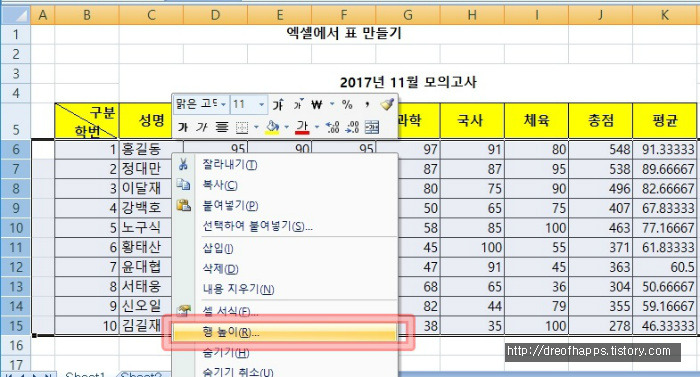The width and height of the screenshot is (700, 377).
Task: Select the 체육 header cell
Action: pyautogui.click(x=536, y=121)
